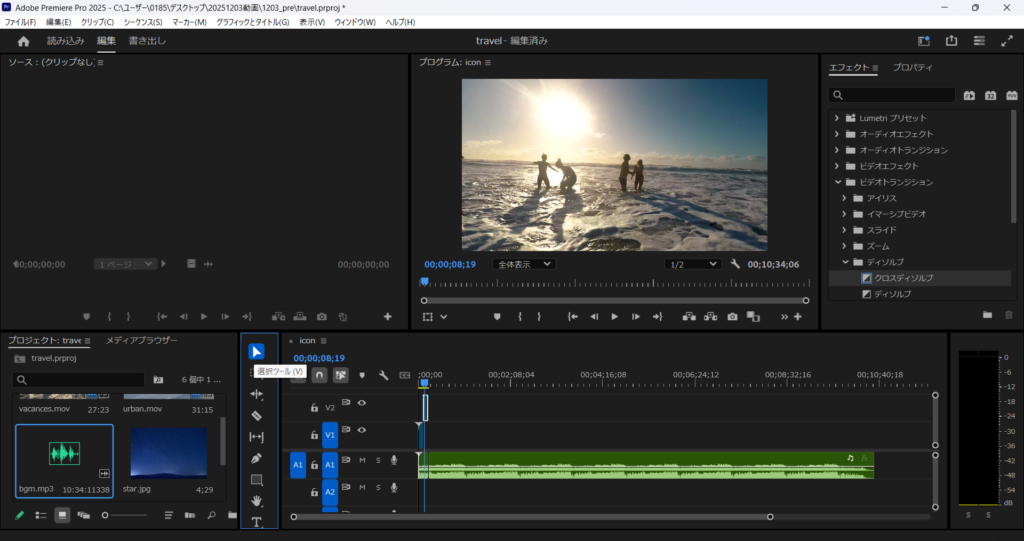Hide the V2 track output
The width and height of the screenshot is (1024, 541).
click(x=362, y=403)
